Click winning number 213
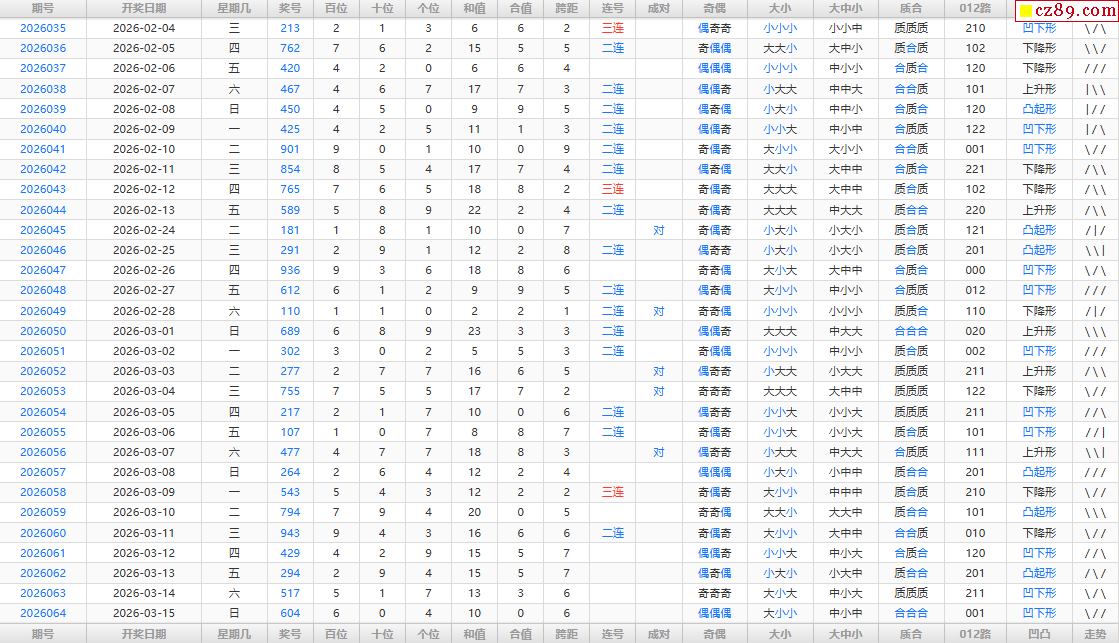 [290, 28]
